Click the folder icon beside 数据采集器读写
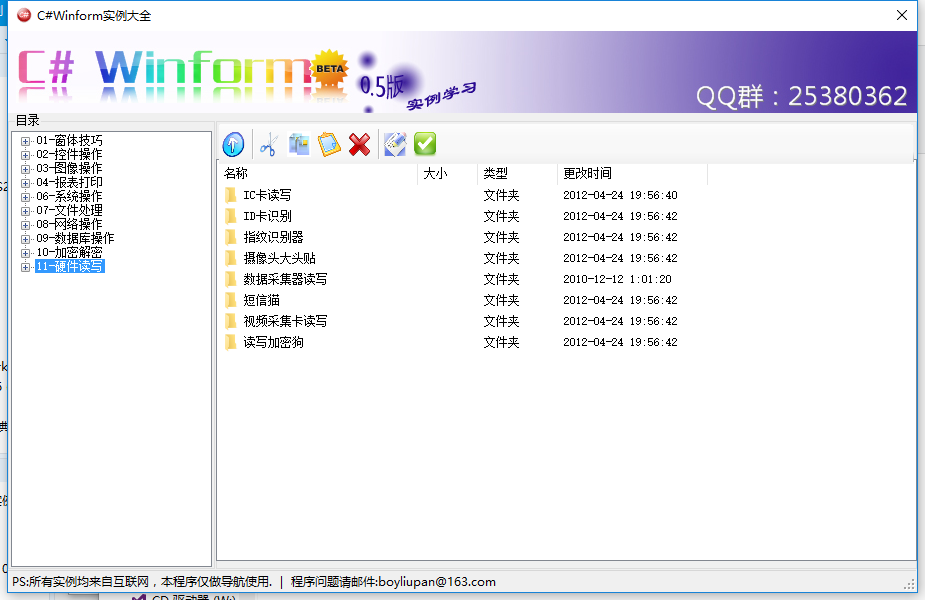This screenshot has height=600, width=925. pos(231,279)
